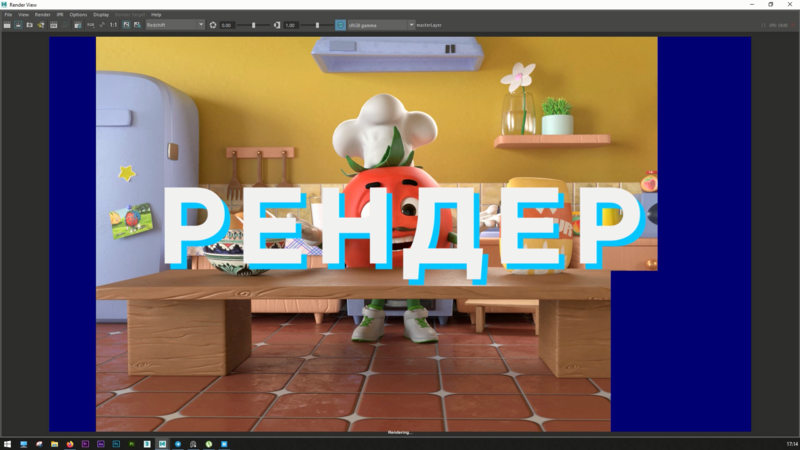Open the Render Settings icon
The width and height of the screenshot is (800, 450).
pyautogui.click(x=78, y=25)
